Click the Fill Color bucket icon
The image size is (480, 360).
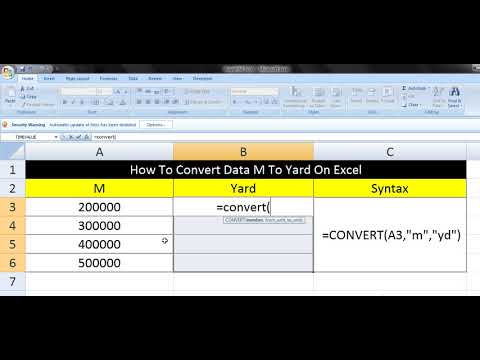click(109, 102)
